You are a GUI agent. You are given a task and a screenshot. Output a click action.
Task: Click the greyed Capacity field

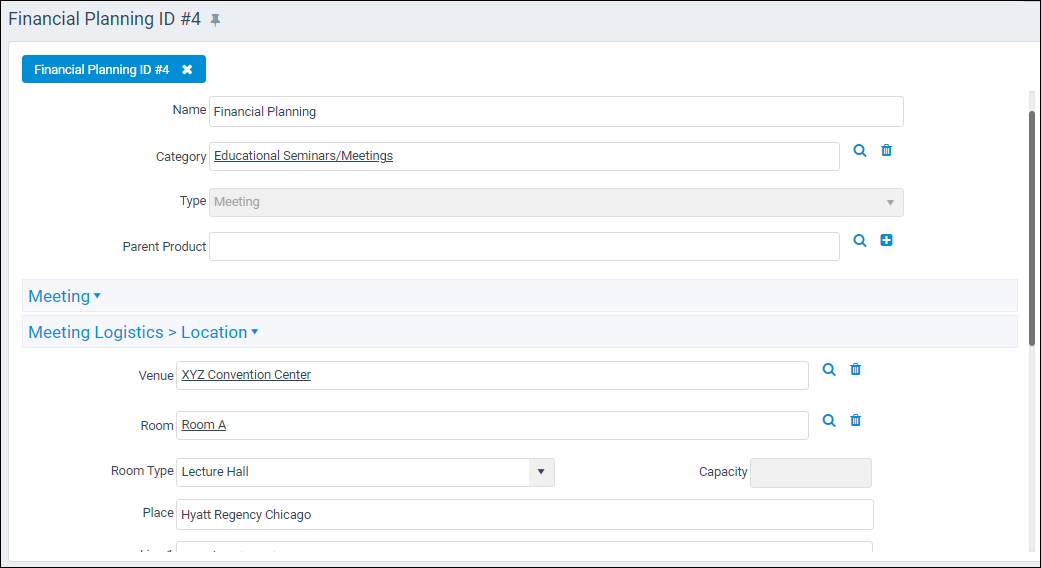tap(811, 473)
